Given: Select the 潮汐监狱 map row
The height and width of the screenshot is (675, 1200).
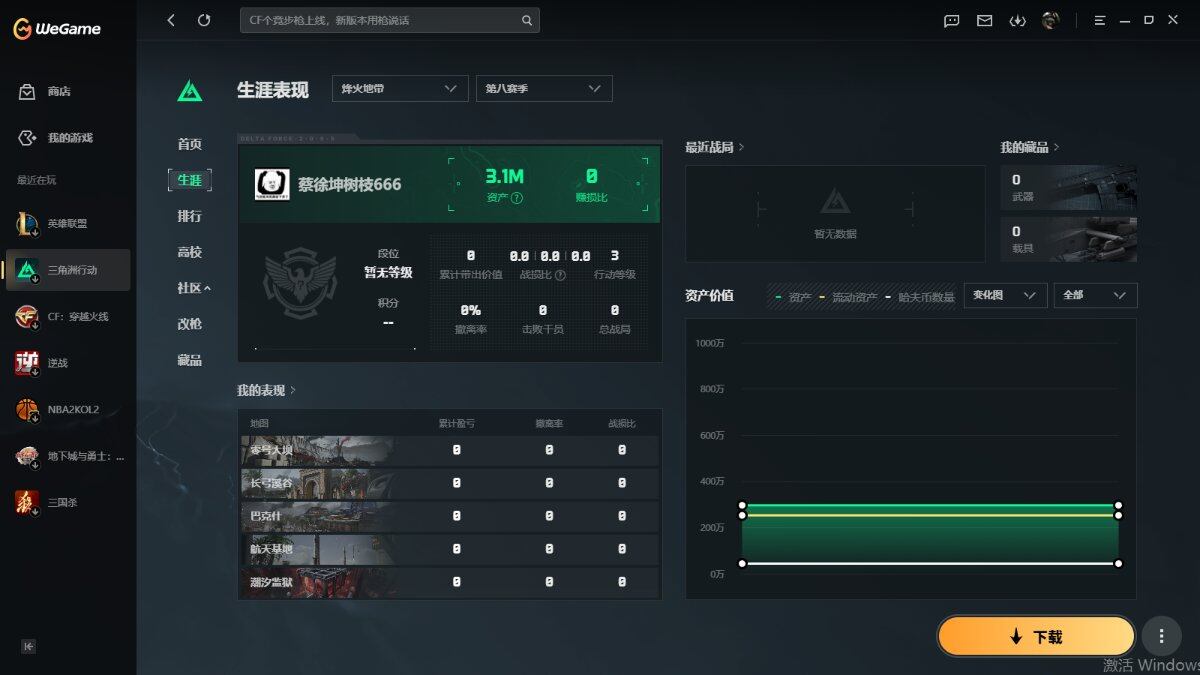Looking at the screenshot, I should [x=449, y=581].
